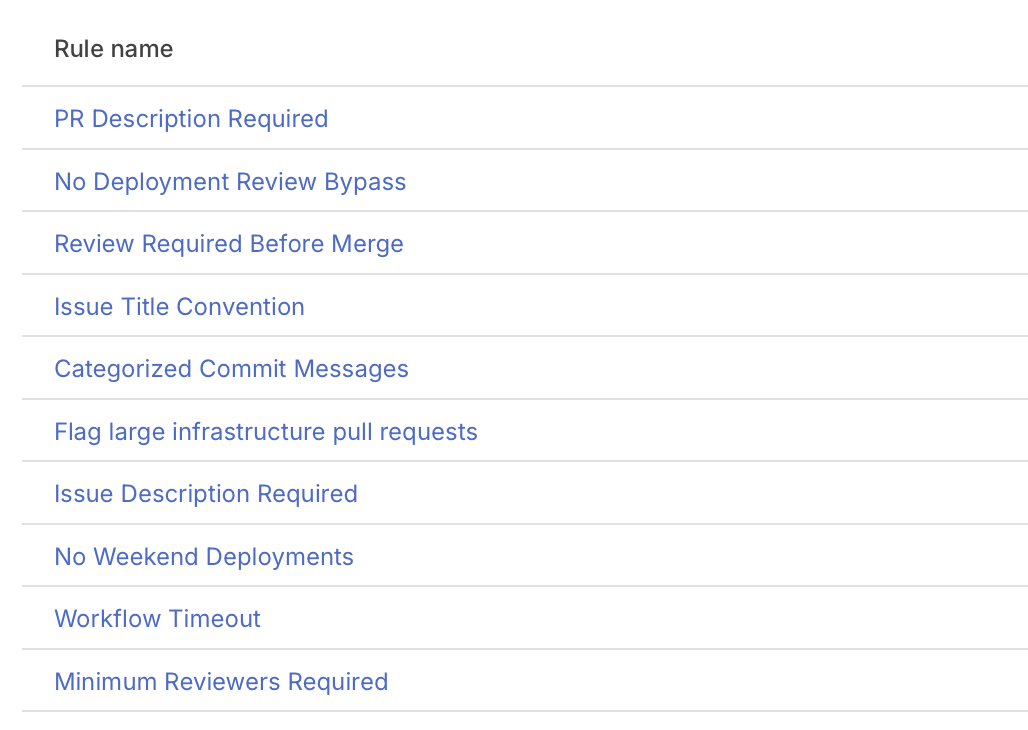Screen dimensions: 1028x730
Task: Navigate to the rule flagging infrastructure PRs
Action: (266, 432)
